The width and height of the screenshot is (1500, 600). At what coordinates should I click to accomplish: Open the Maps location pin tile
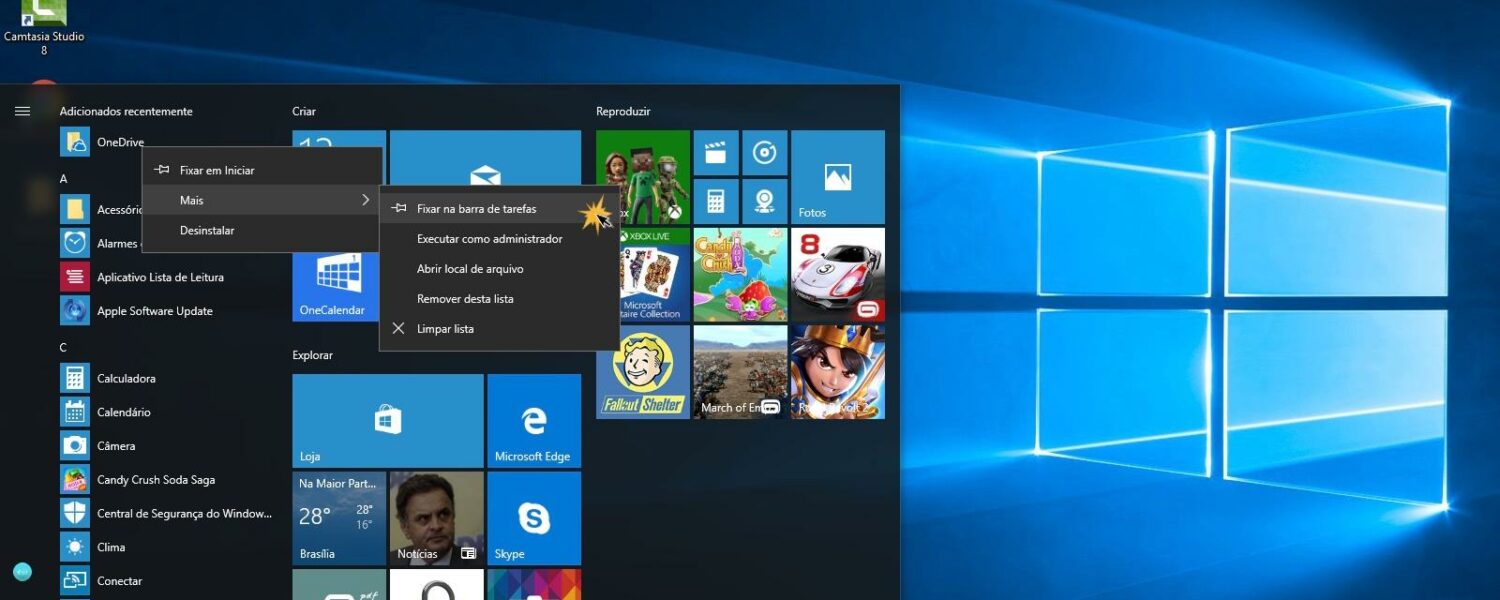click(x=765, y=201)
